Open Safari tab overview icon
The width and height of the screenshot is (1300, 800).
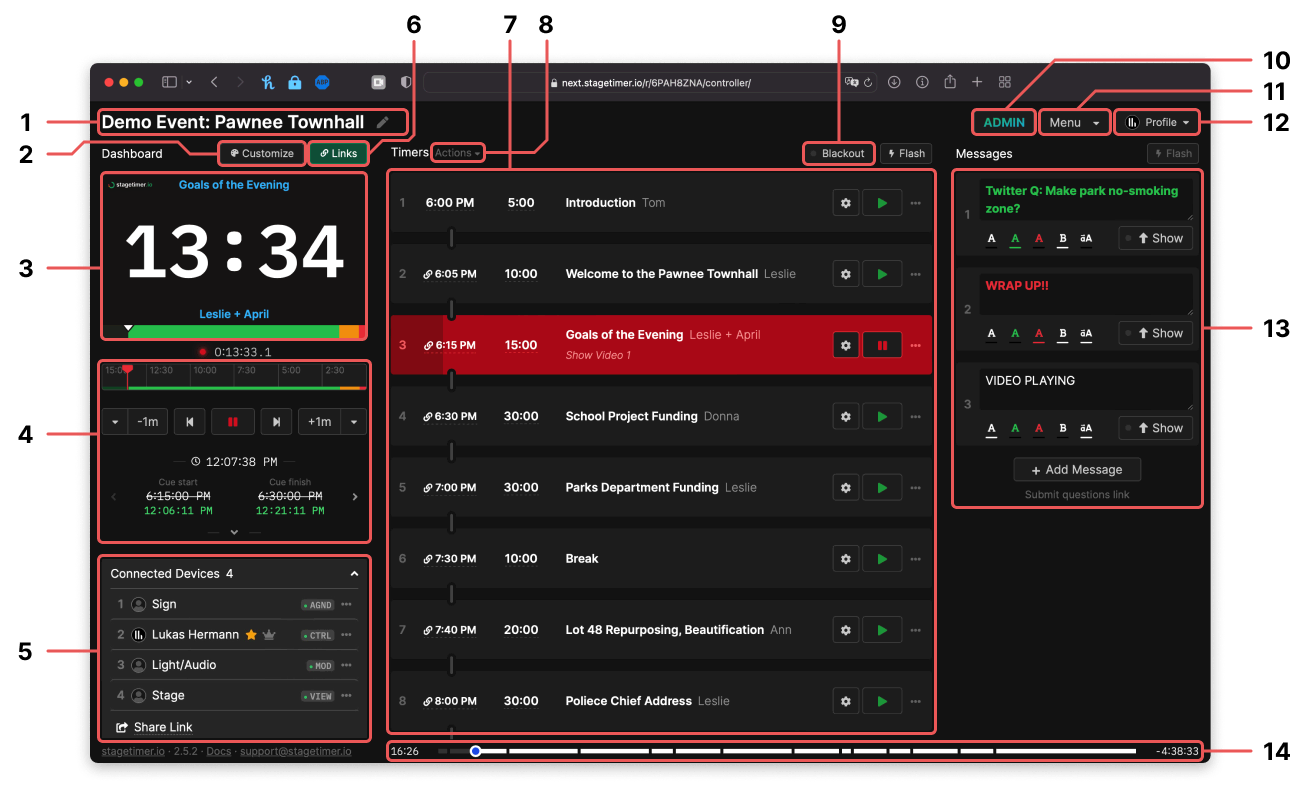click(1005, 82)
